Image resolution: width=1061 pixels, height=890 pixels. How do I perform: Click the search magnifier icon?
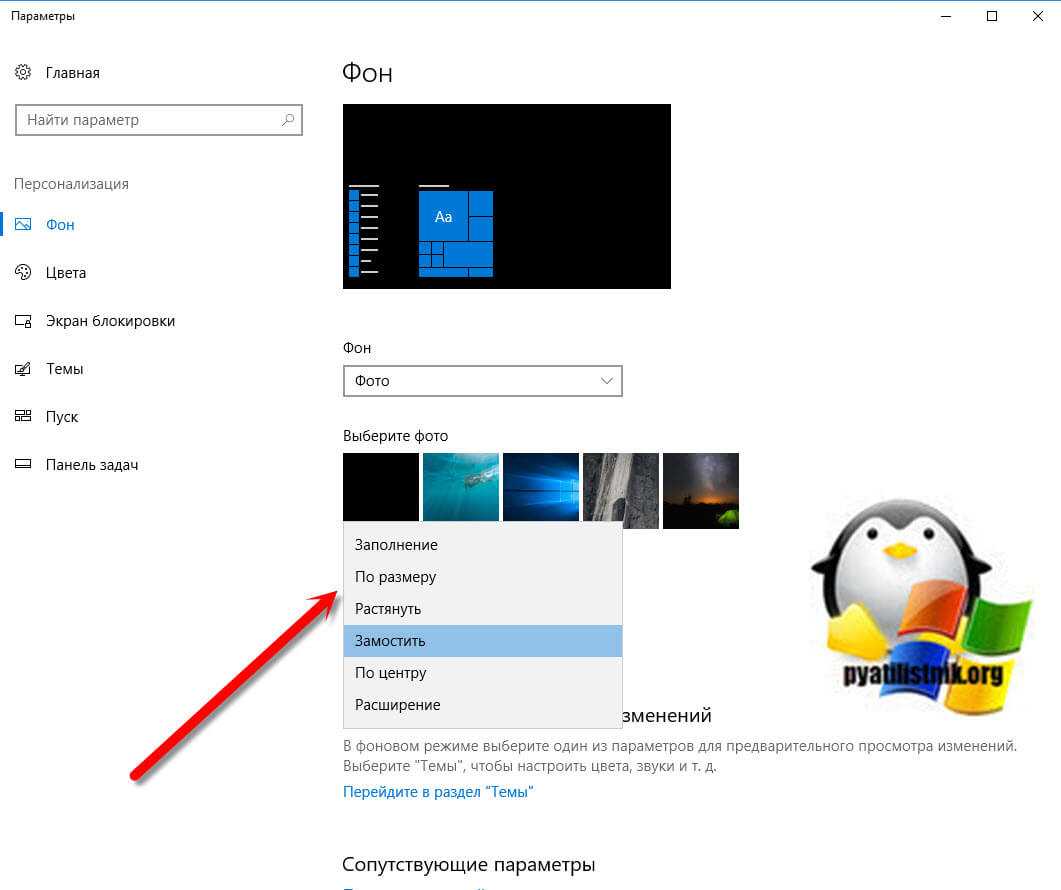pyautogui.click(x=287, y=120)
